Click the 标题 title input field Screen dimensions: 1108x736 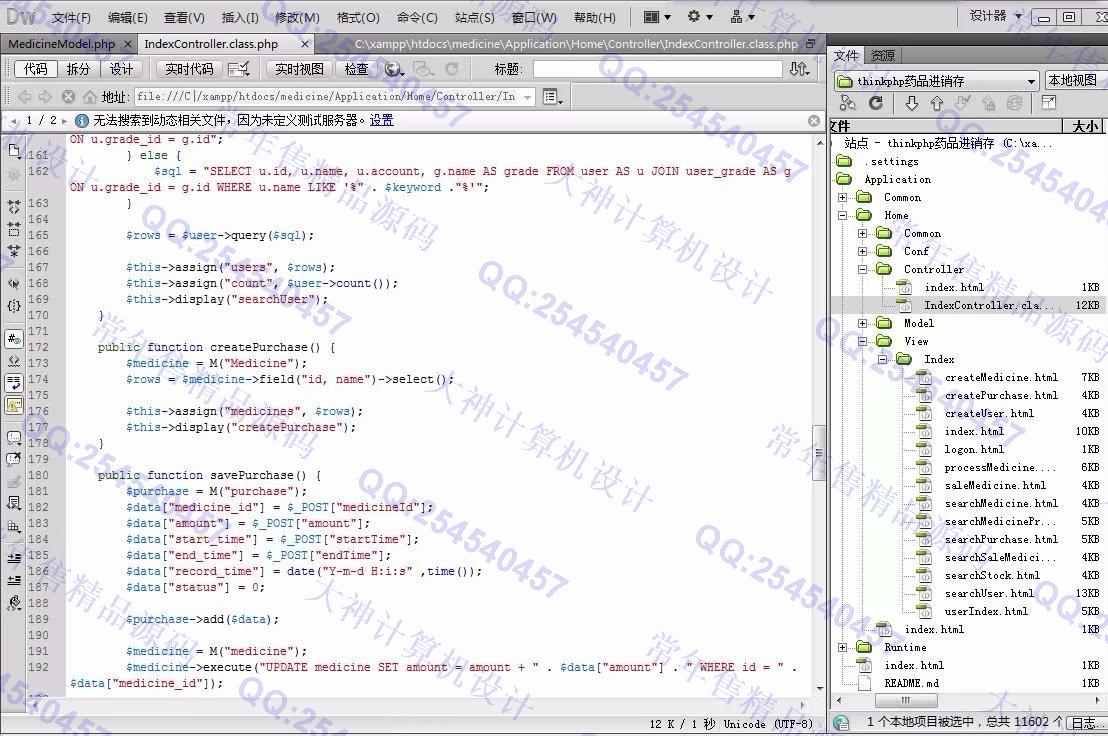pos(657,69)
